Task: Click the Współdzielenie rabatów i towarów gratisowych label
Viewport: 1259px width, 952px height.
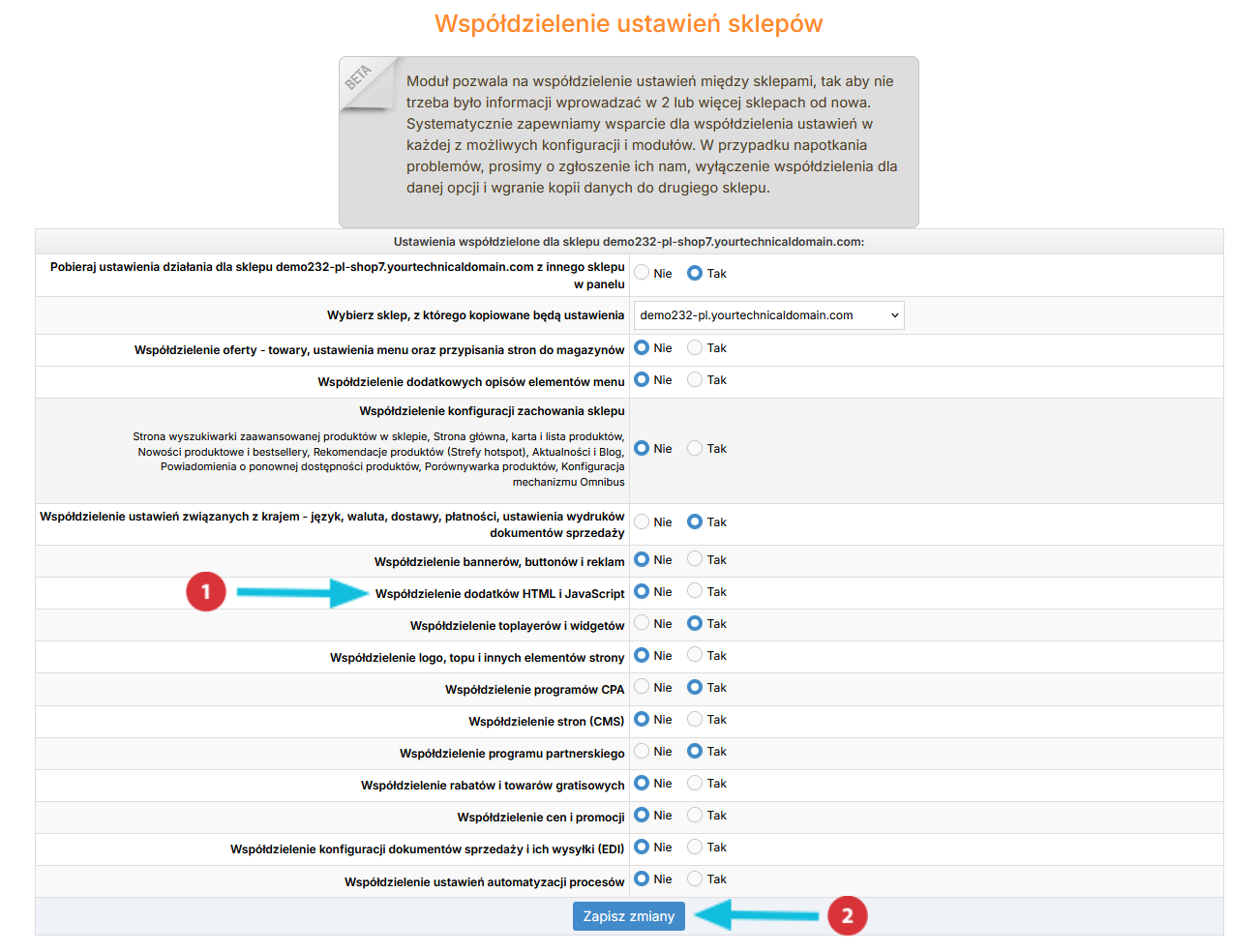Action: 493,786
